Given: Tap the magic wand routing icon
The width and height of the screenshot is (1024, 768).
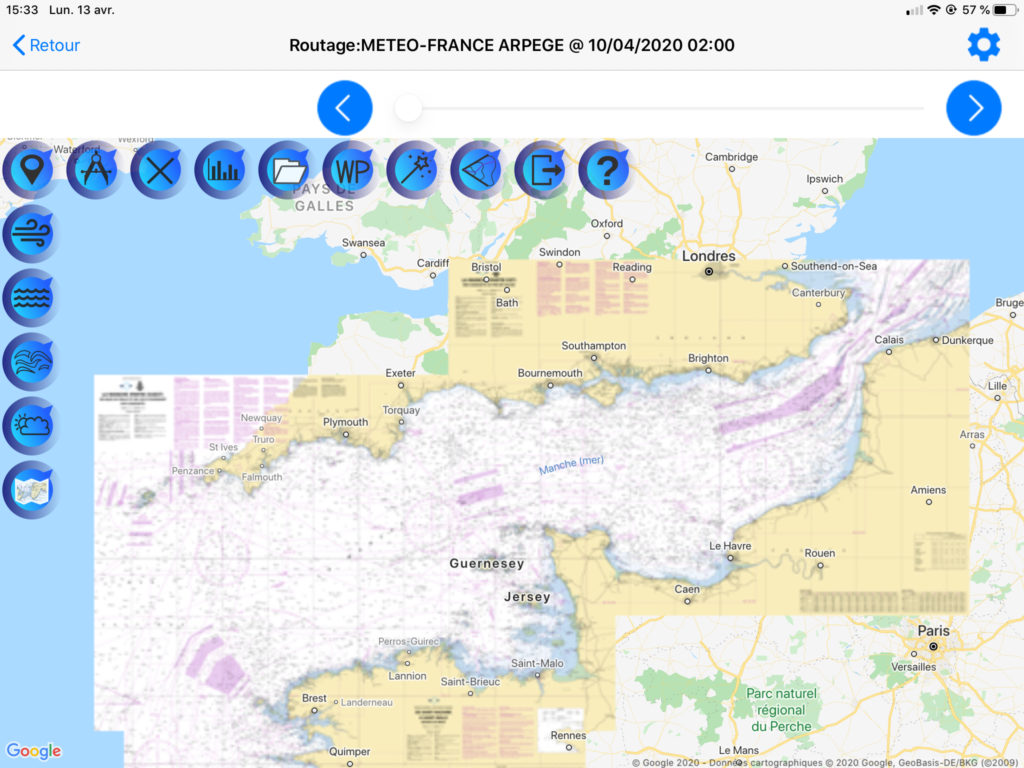Looking at the screenshot, I should 414,170.
